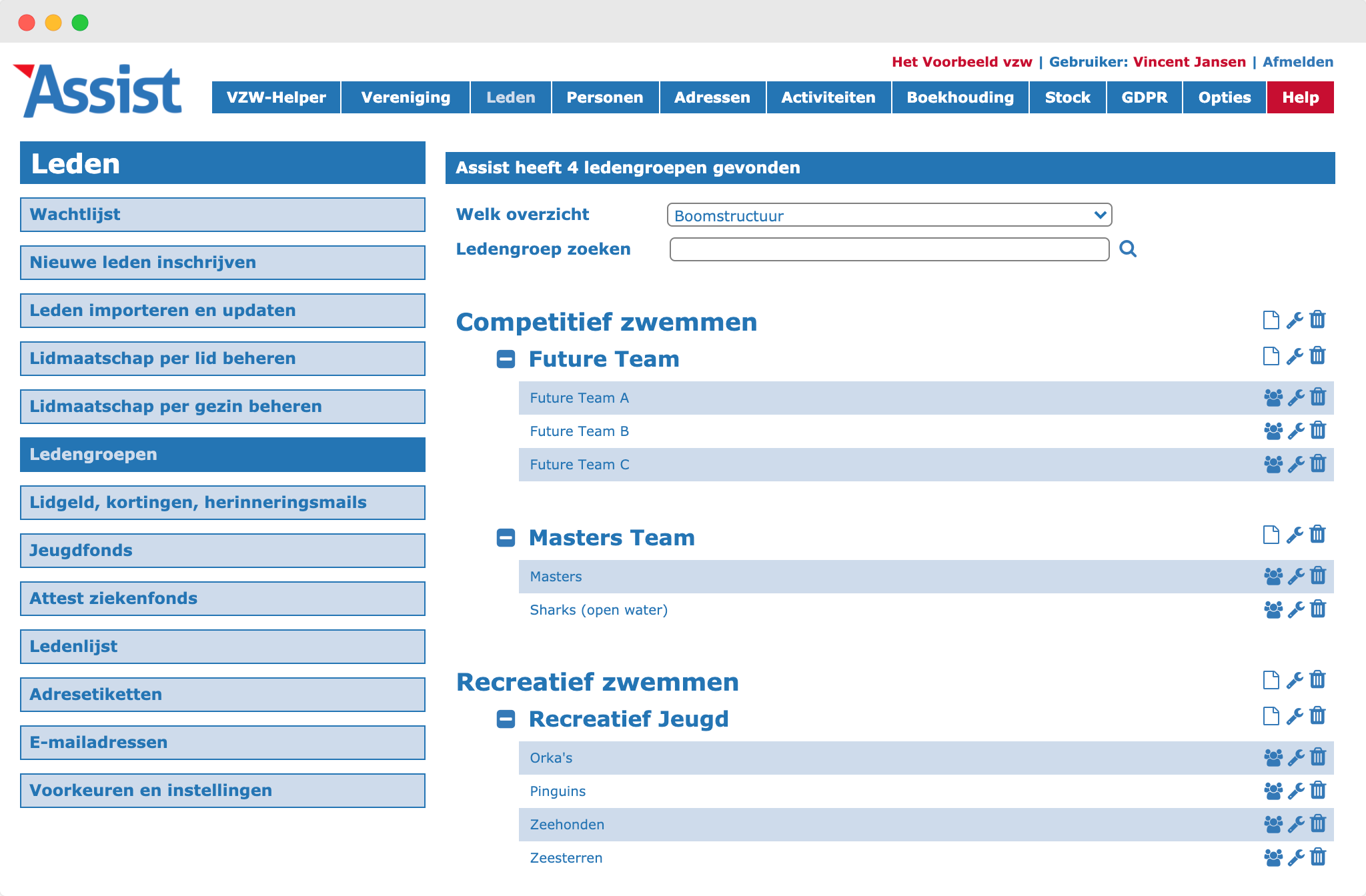Open Adresetiketten sidebar item

[223, 695]
